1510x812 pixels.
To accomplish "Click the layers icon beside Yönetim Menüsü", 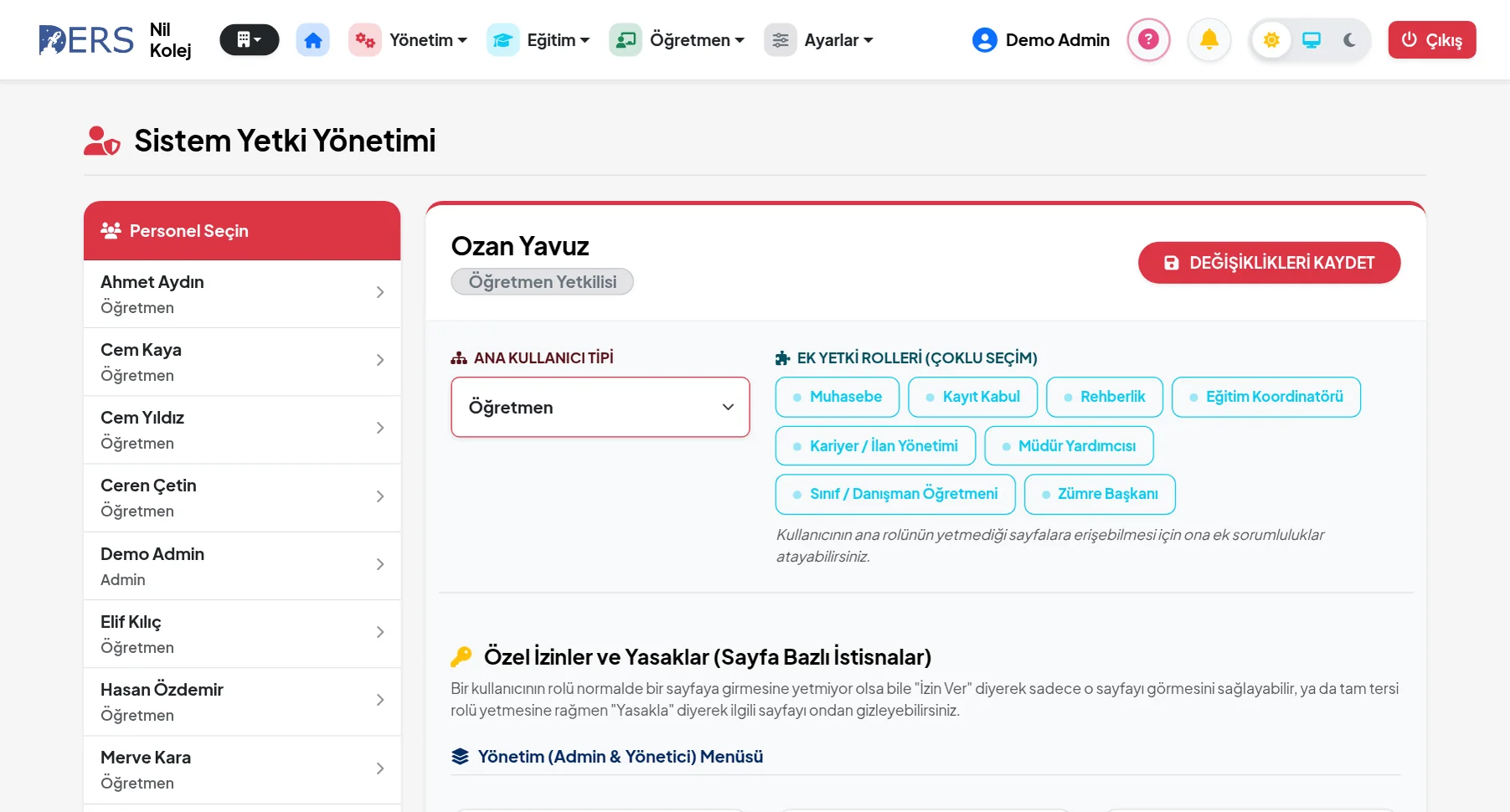I will [x=460, y=757].
